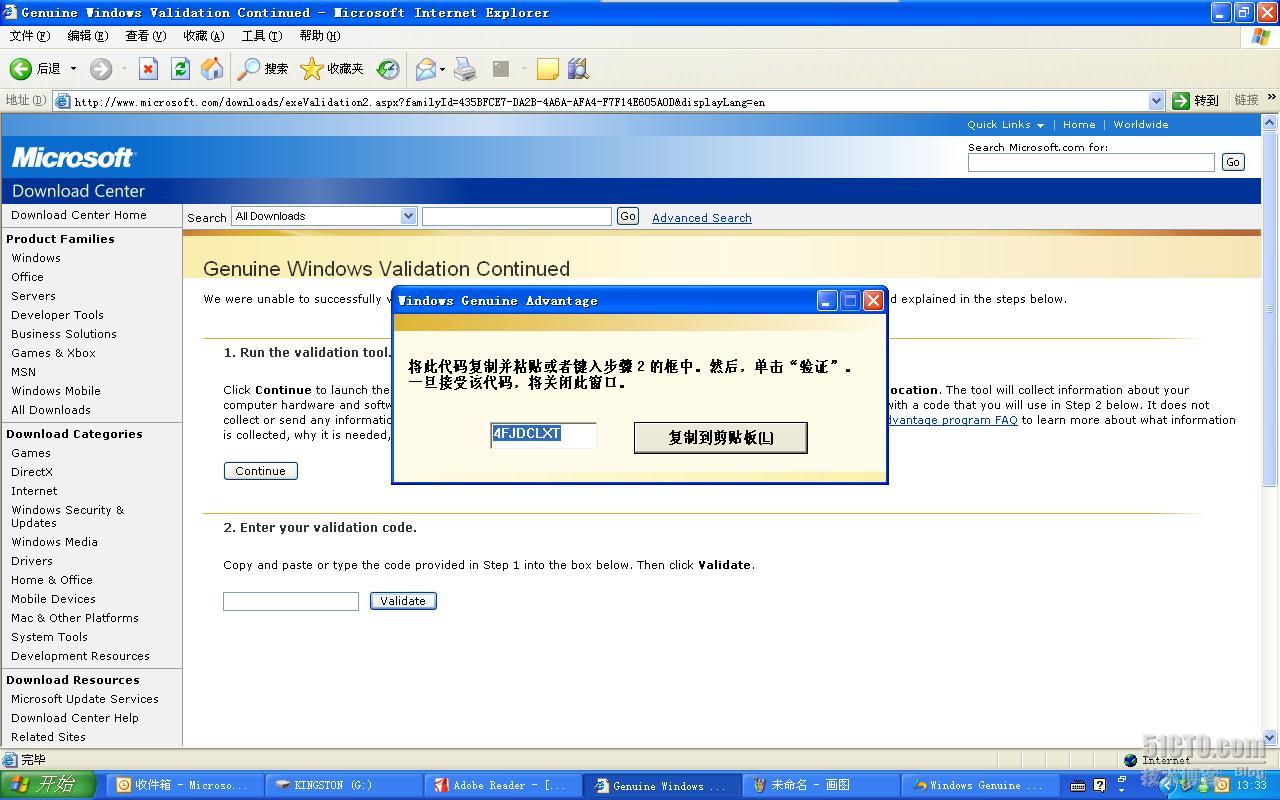Open the Back button history dropdown arrow
This screenshot has width=1280, height=800.
coord(73,69)
